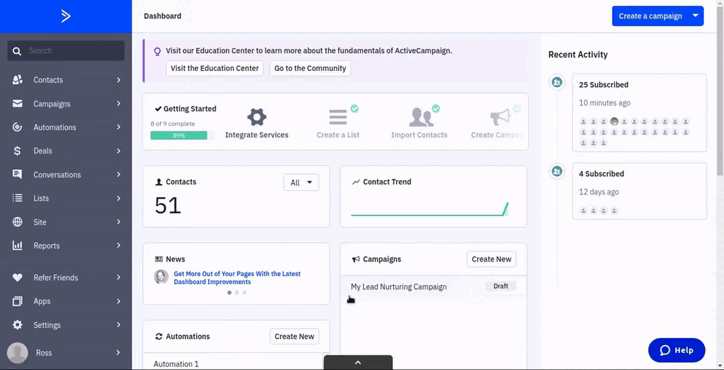Click the 25 Subscribed activity icon
The height and width of the screenshot is (370, 724).
[x=557, y=82]
